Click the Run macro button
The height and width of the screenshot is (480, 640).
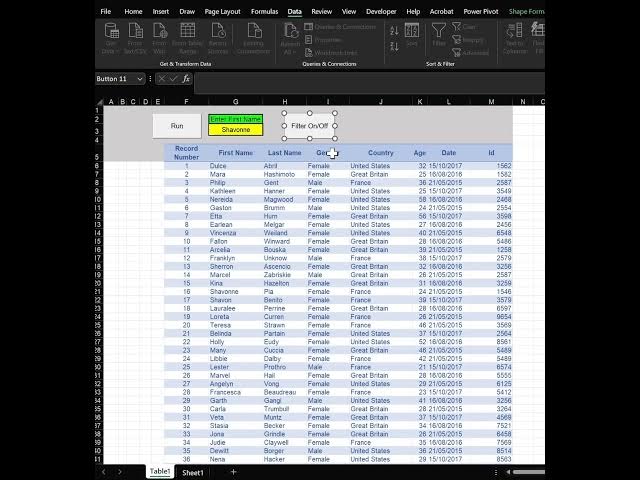tap(177, 126)
